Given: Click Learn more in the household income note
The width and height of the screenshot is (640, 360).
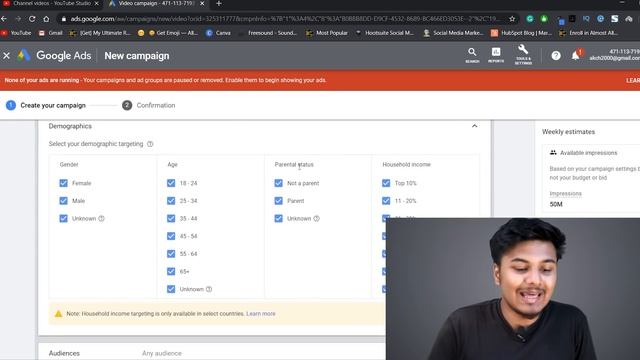Looking at the screenshot, I should [261, 314].
